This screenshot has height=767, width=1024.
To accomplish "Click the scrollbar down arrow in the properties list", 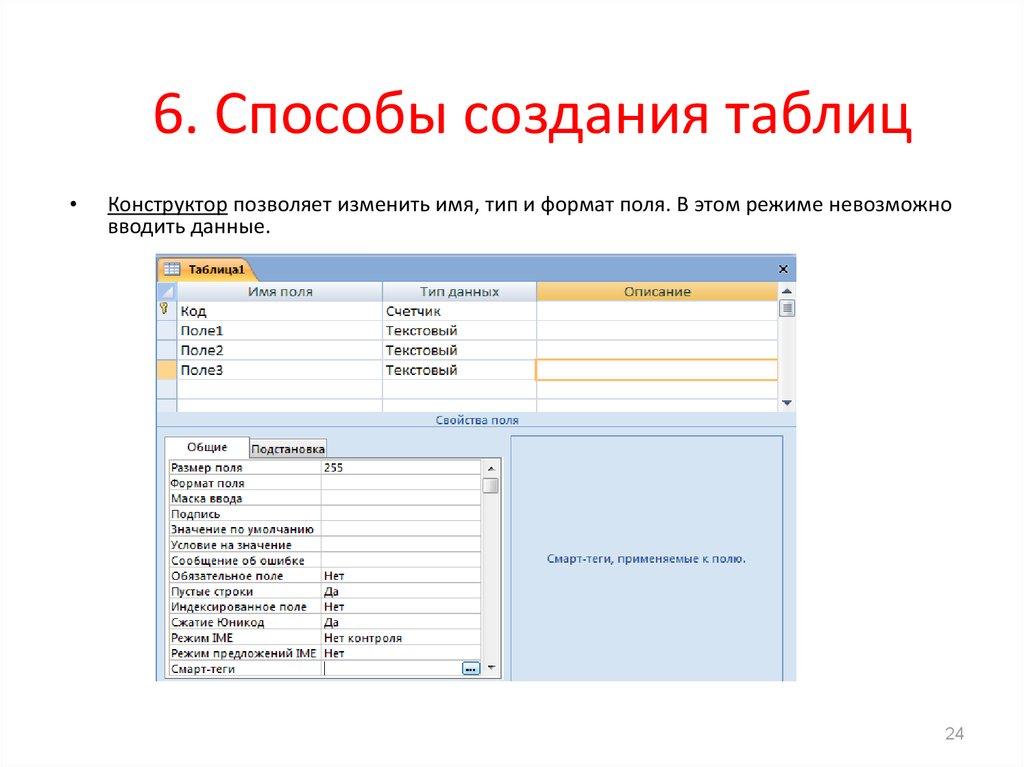I will pyautogui.click(x=489, y=667).
